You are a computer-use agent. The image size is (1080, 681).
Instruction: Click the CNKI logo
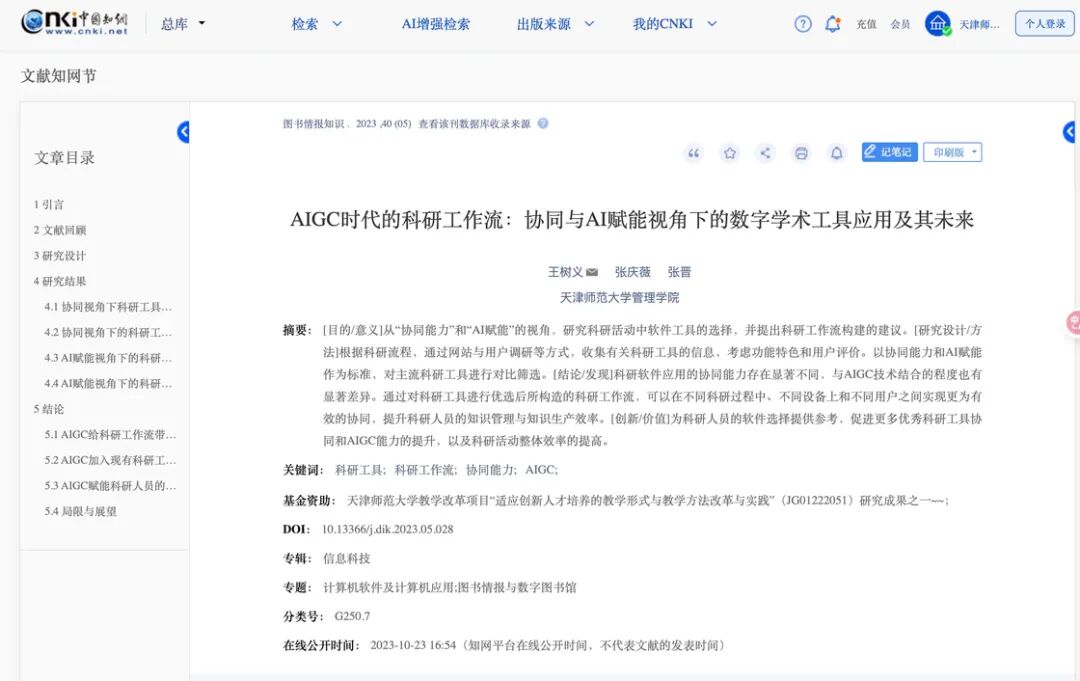tap(74, 23)
